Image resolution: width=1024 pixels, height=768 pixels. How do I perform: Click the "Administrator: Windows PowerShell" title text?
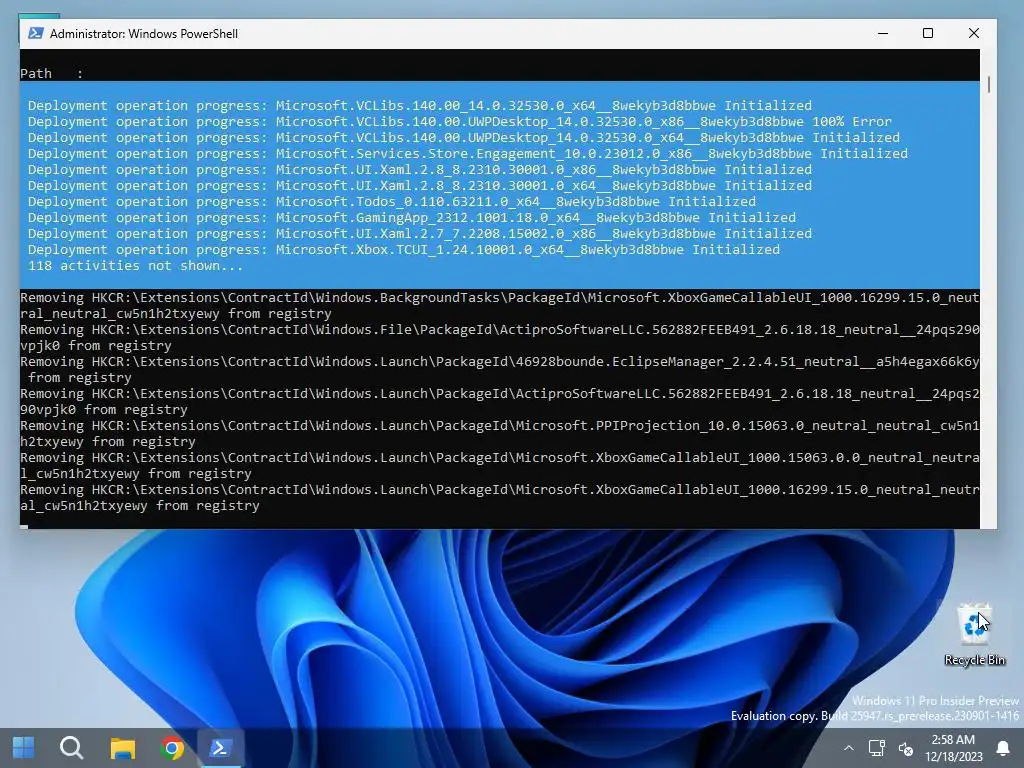(144, 34)
